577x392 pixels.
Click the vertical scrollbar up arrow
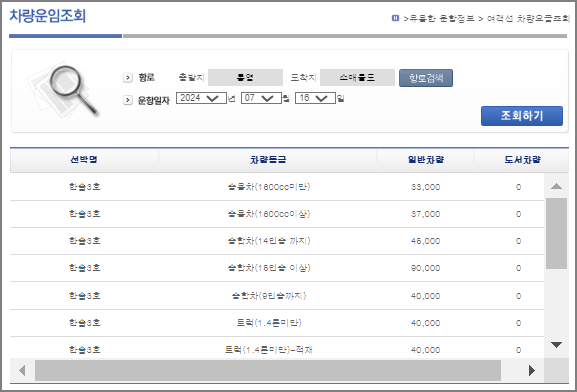tap(556, 186)
